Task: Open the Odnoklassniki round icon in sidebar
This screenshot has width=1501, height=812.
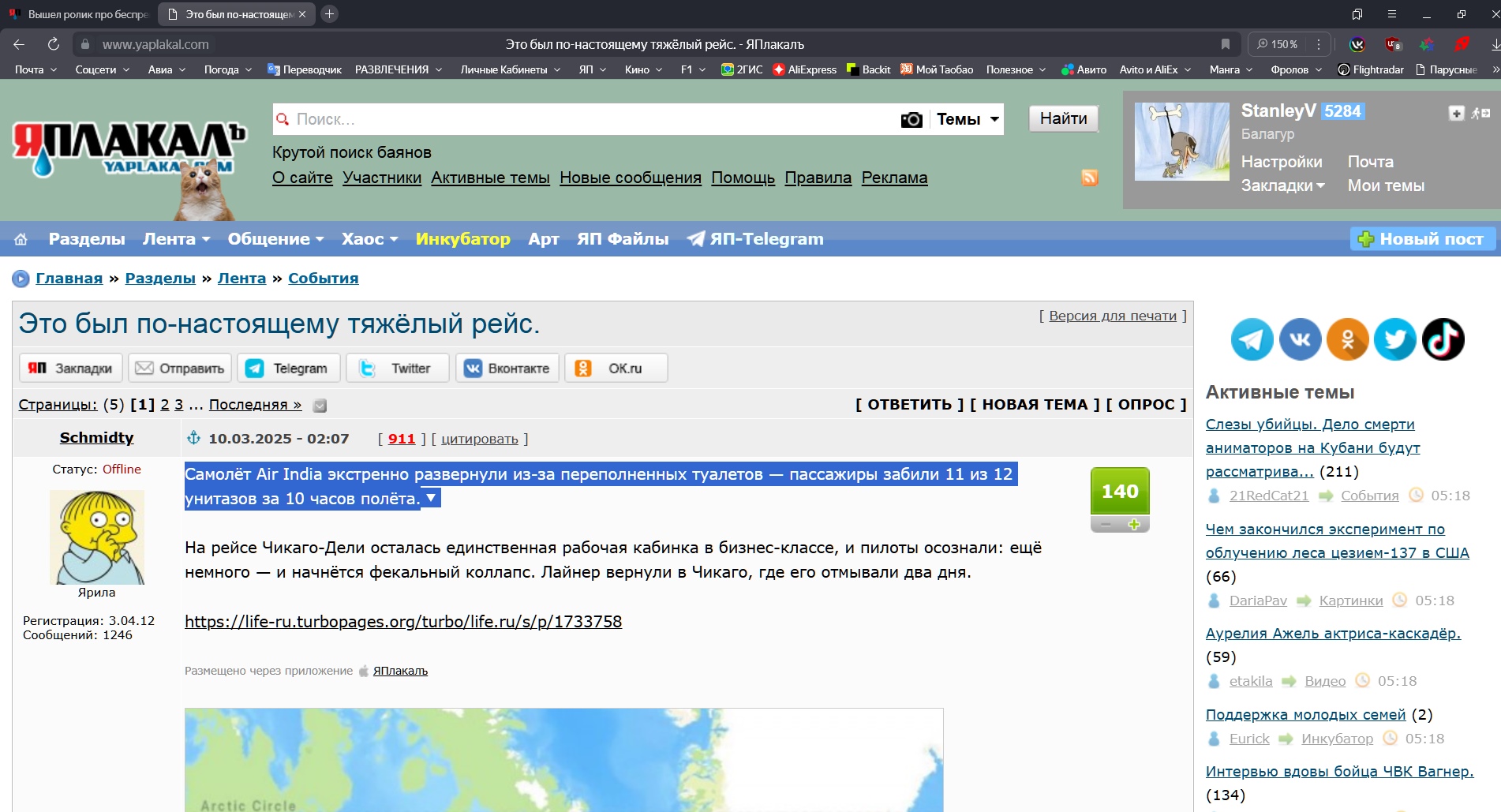Action: (x=1348, y=339)
